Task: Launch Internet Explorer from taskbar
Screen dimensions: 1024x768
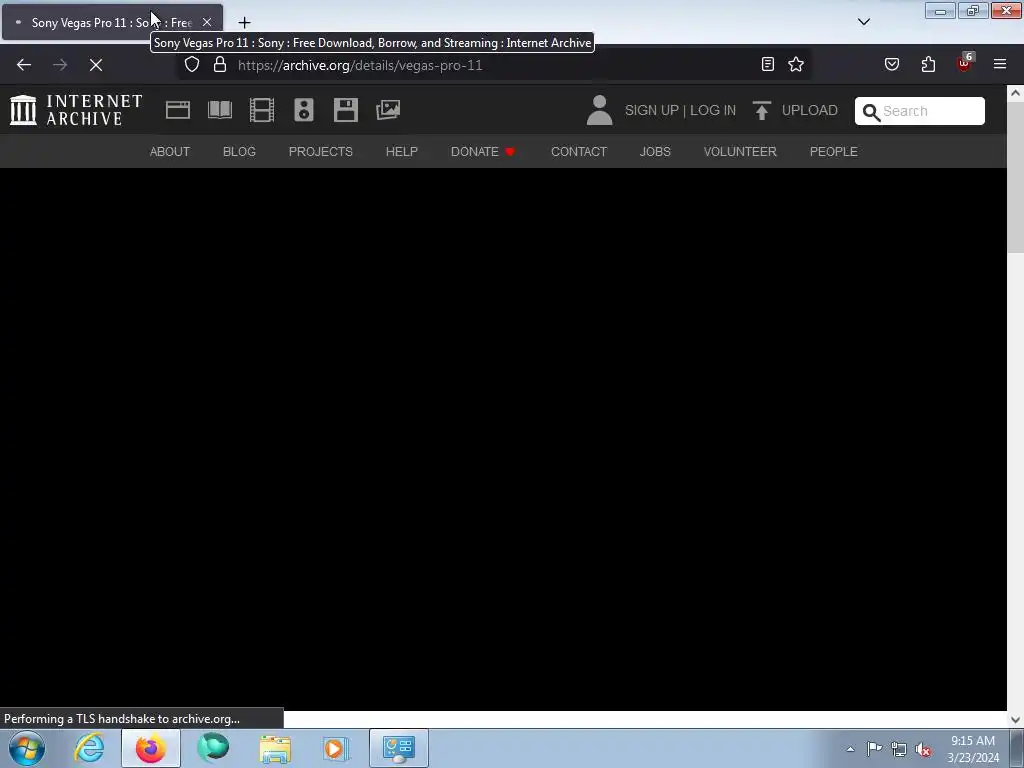Action: [x=89, y=748]
